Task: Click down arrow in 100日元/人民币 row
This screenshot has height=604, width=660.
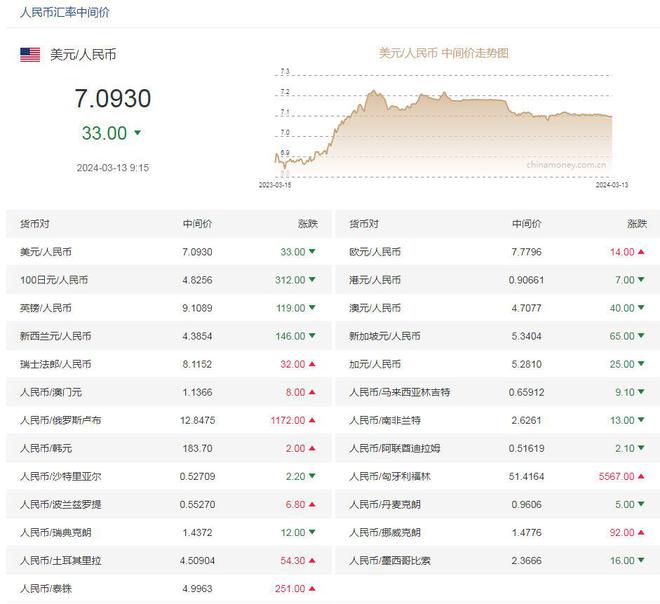Action: [312, 279]
